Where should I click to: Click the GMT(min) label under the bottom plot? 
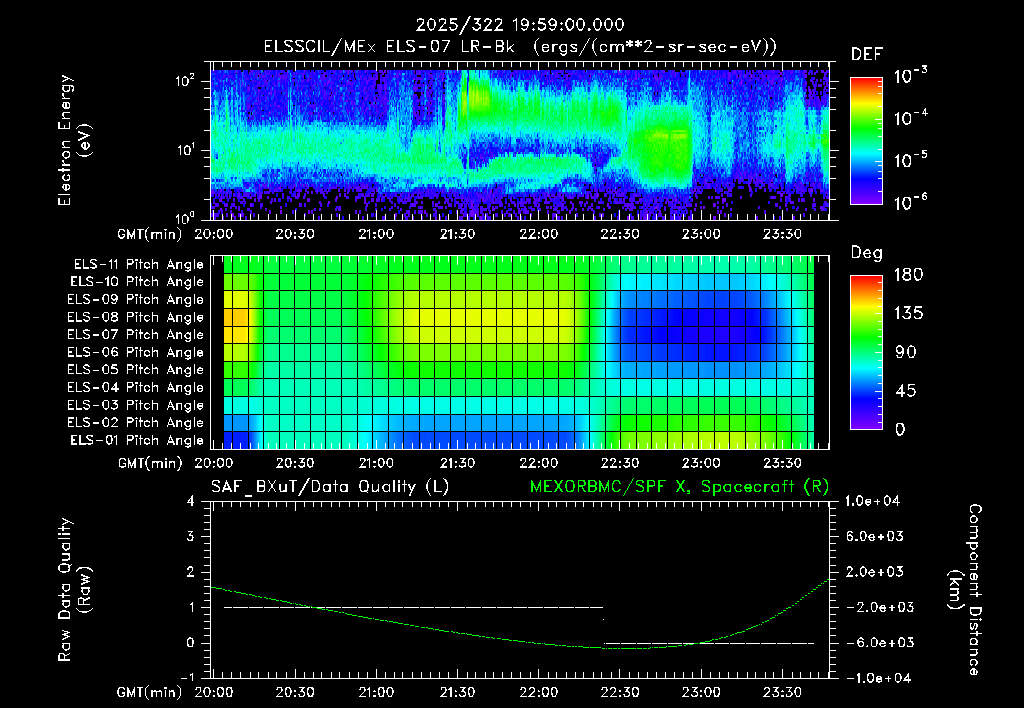[149, 692]
